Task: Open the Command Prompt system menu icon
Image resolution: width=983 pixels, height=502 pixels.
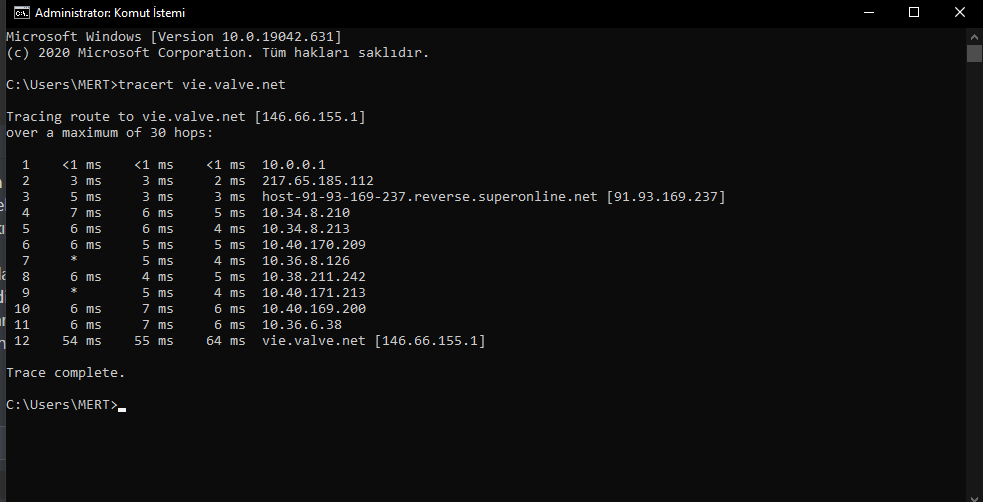Action: 21,13
